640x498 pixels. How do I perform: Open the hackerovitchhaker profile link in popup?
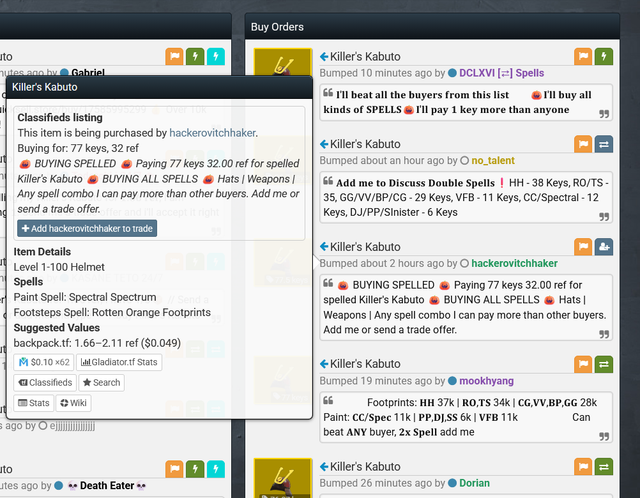coord(212,133)
